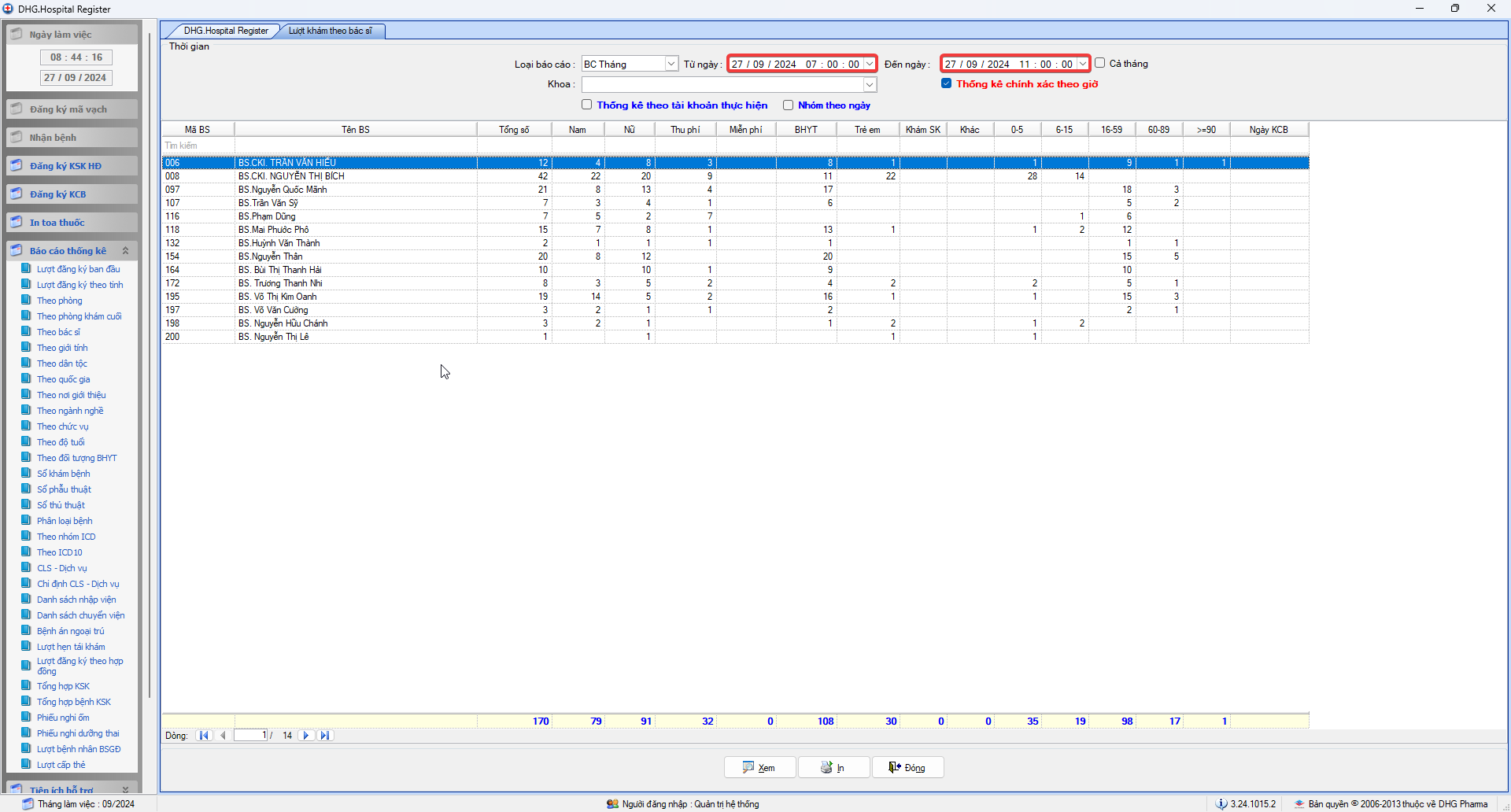Screen dimensions: 1511x812
Task: Click the Theo ICD10 report icon
Action: click(x=26, y=552)
